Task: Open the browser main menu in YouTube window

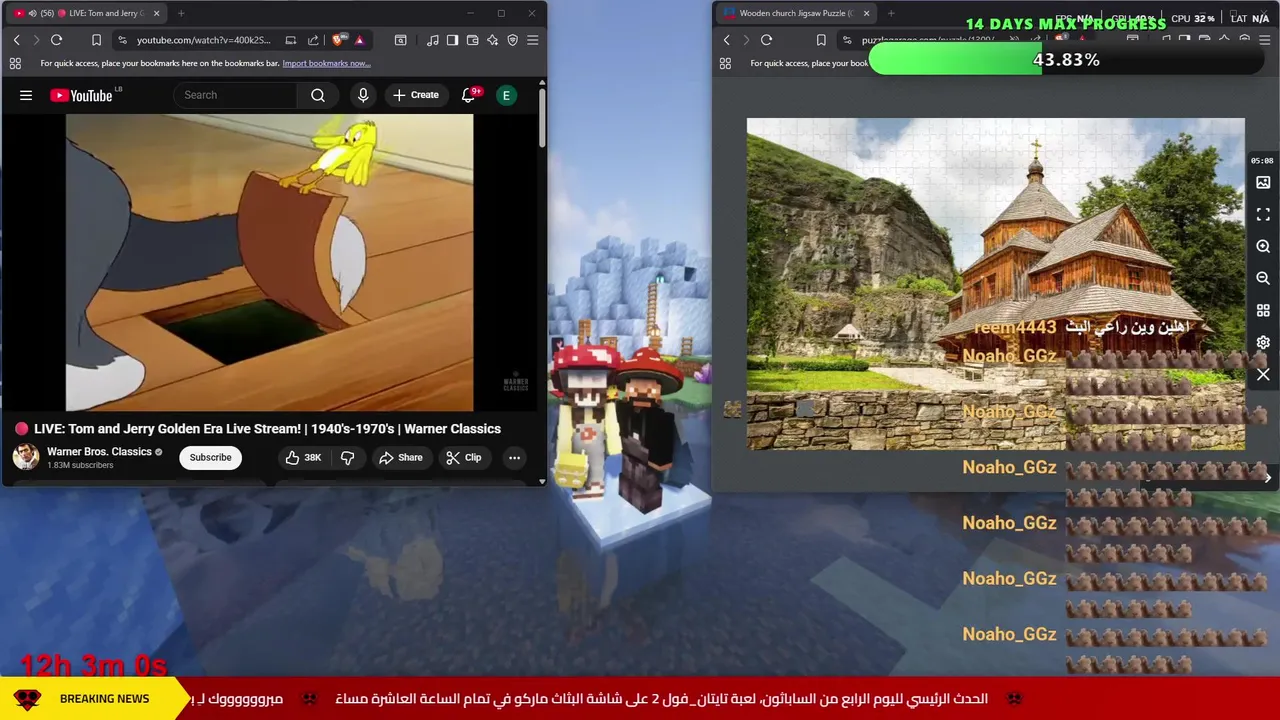Action: 533,40
